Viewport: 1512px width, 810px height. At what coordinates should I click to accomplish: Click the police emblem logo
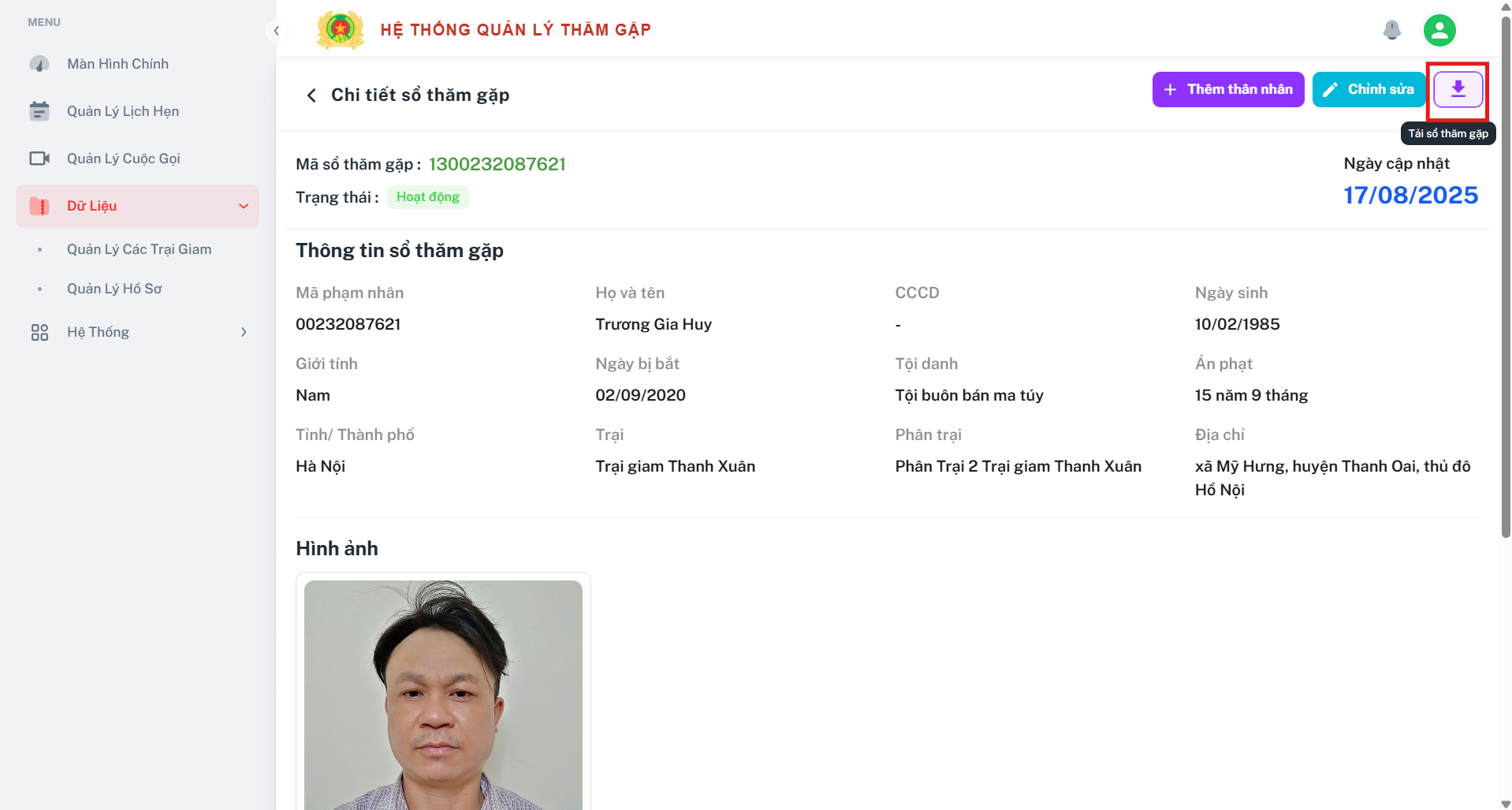340,30
